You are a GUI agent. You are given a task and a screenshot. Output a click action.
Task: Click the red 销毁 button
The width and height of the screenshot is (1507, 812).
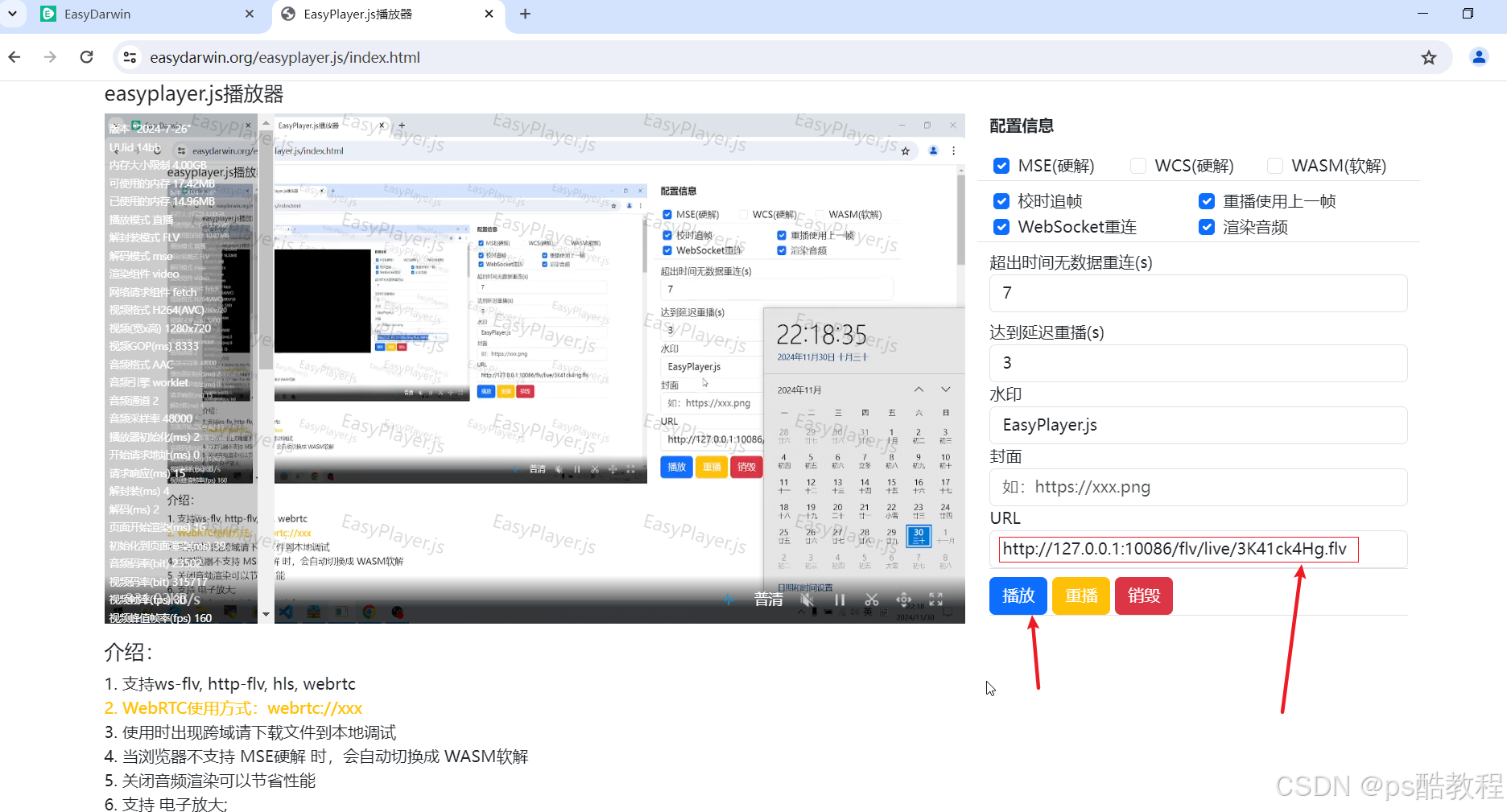pyautogui.click(x=1144, y=596)
